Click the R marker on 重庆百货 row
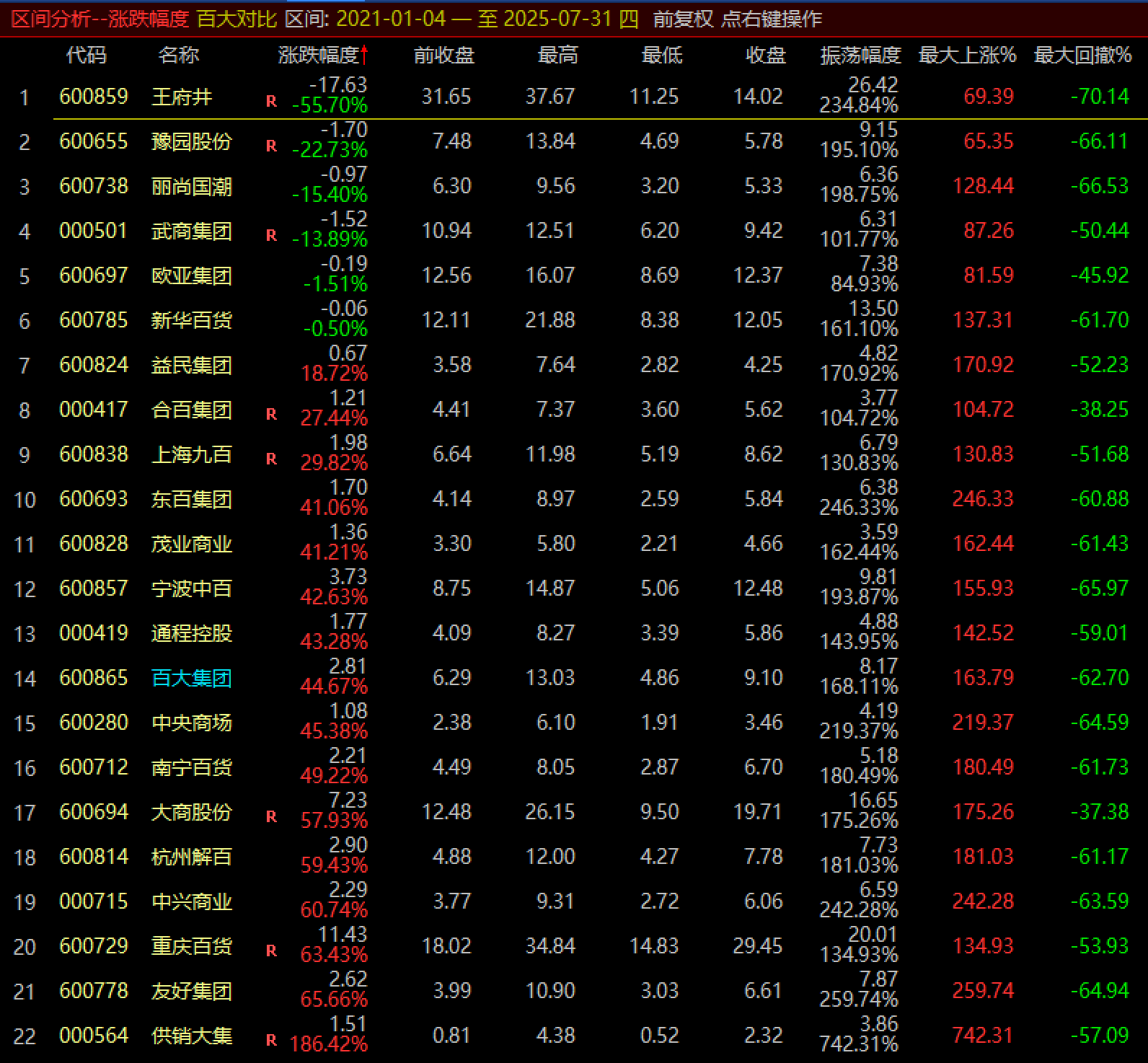 (x=271, y=951)
